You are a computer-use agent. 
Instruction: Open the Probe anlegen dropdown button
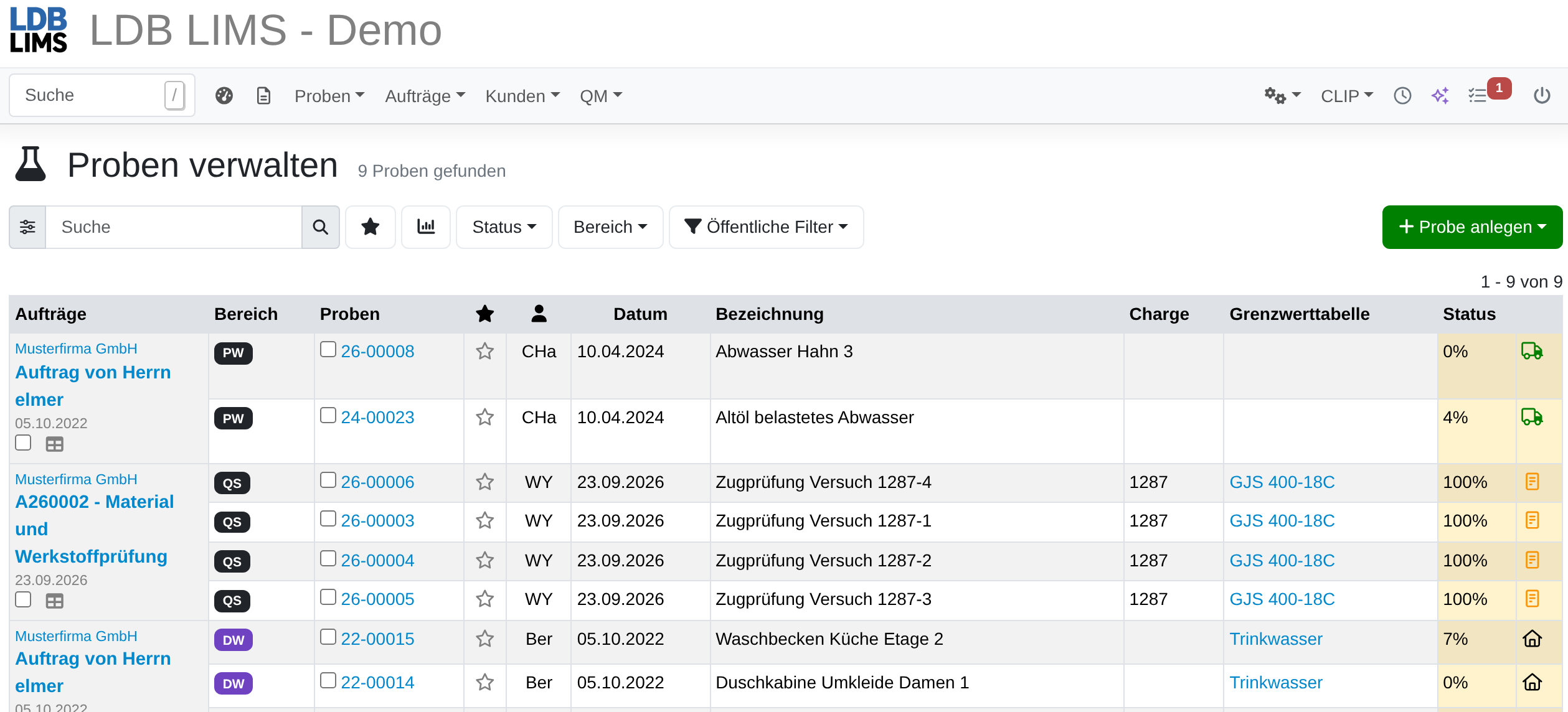tap(1472, 227)
